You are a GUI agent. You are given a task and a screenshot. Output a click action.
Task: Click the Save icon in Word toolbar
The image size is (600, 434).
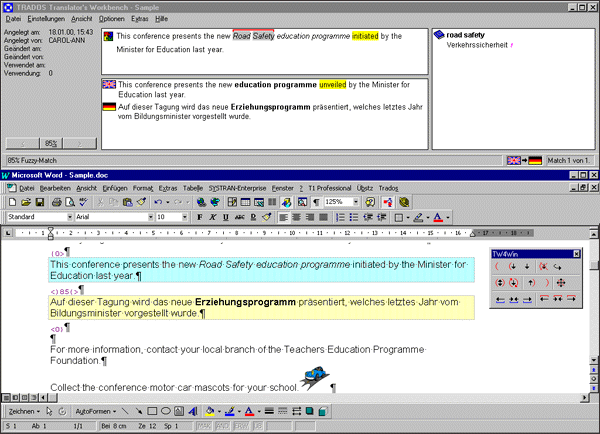tap(40, 202)
